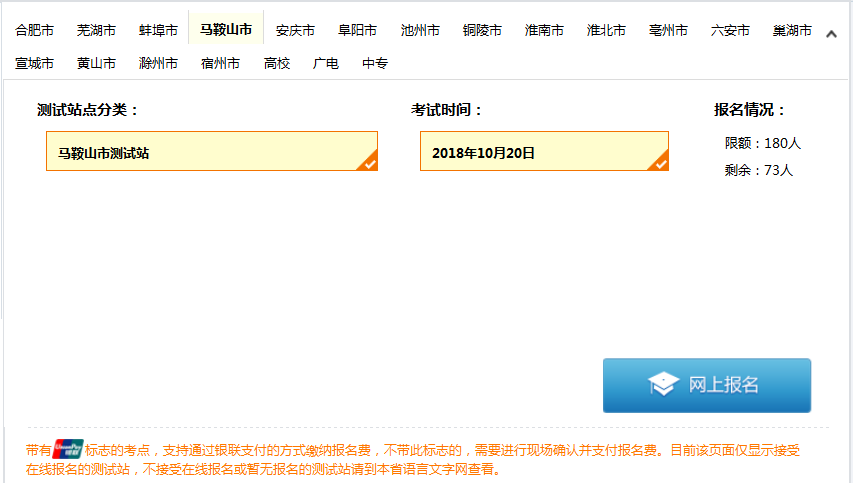Open the 蚌埠市 city tab
The height and width of the screenshot is (483, 853).
click(x=158, y=30)
